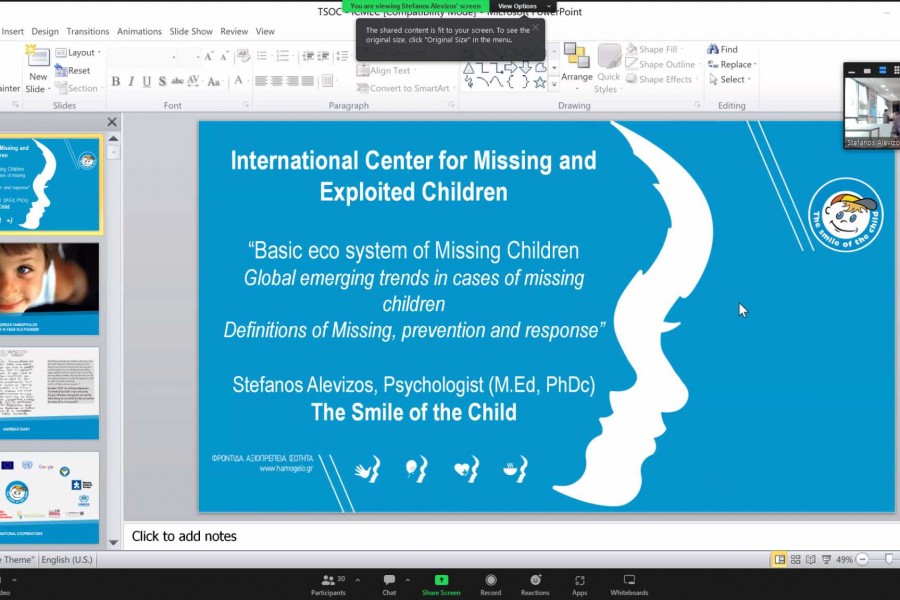This screenshot has width=900, height=600.
Task: Open Whiteboards in the Zoom toolbar
Action: [629, 584]
